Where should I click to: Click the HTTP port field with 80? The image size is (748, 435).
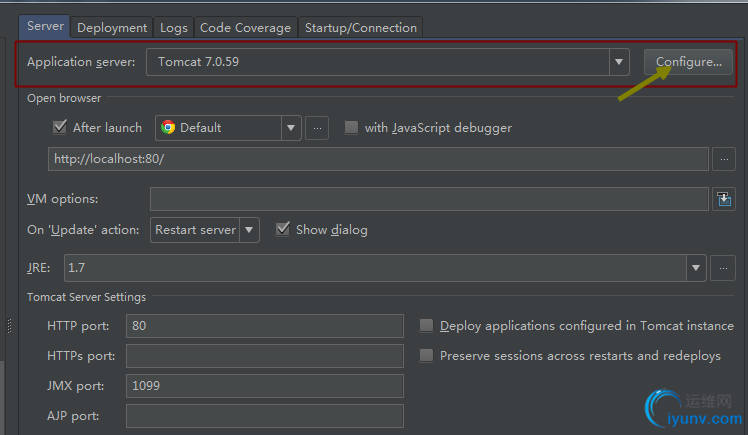click(x=265, y=326)
